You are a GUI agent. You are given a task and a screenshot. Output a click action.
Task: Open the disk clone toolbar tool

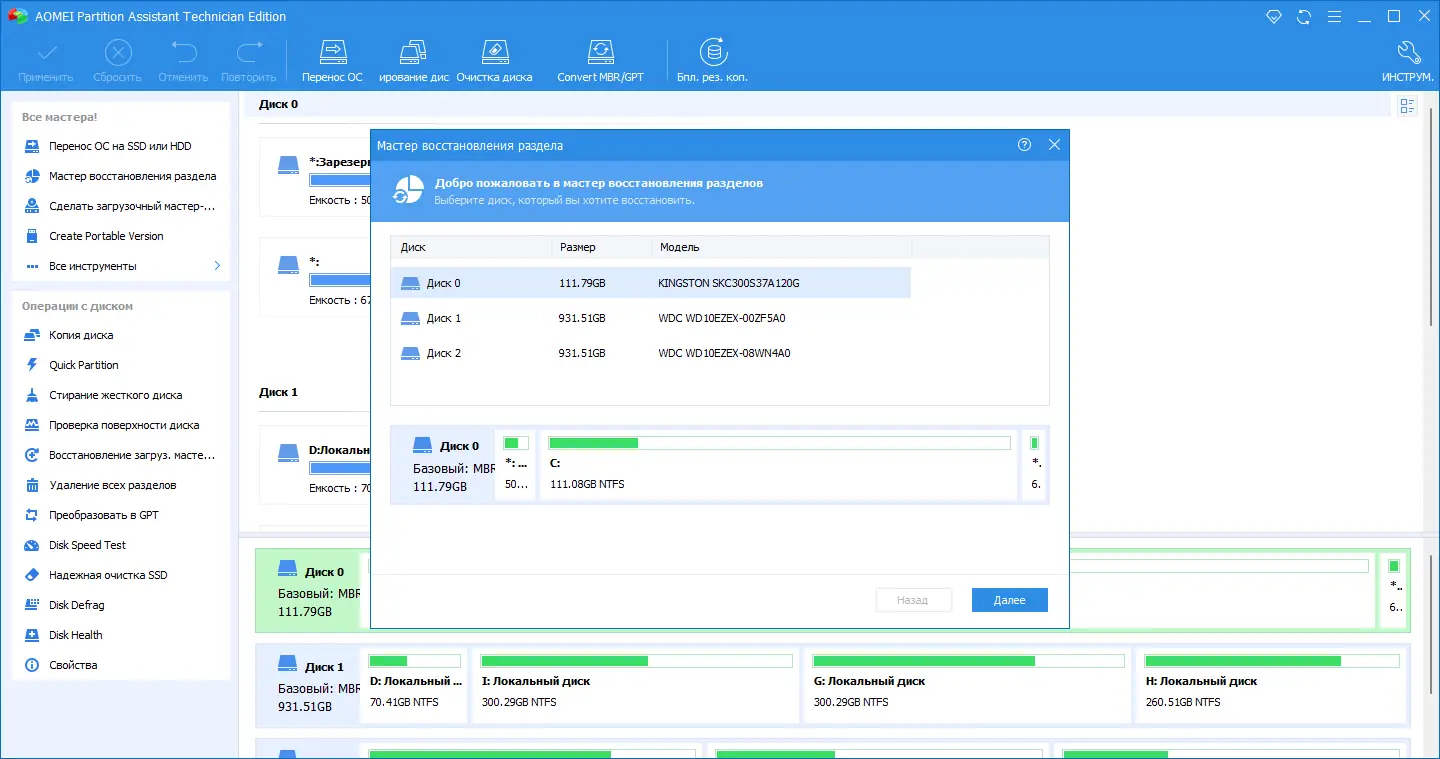coord(414,61)
